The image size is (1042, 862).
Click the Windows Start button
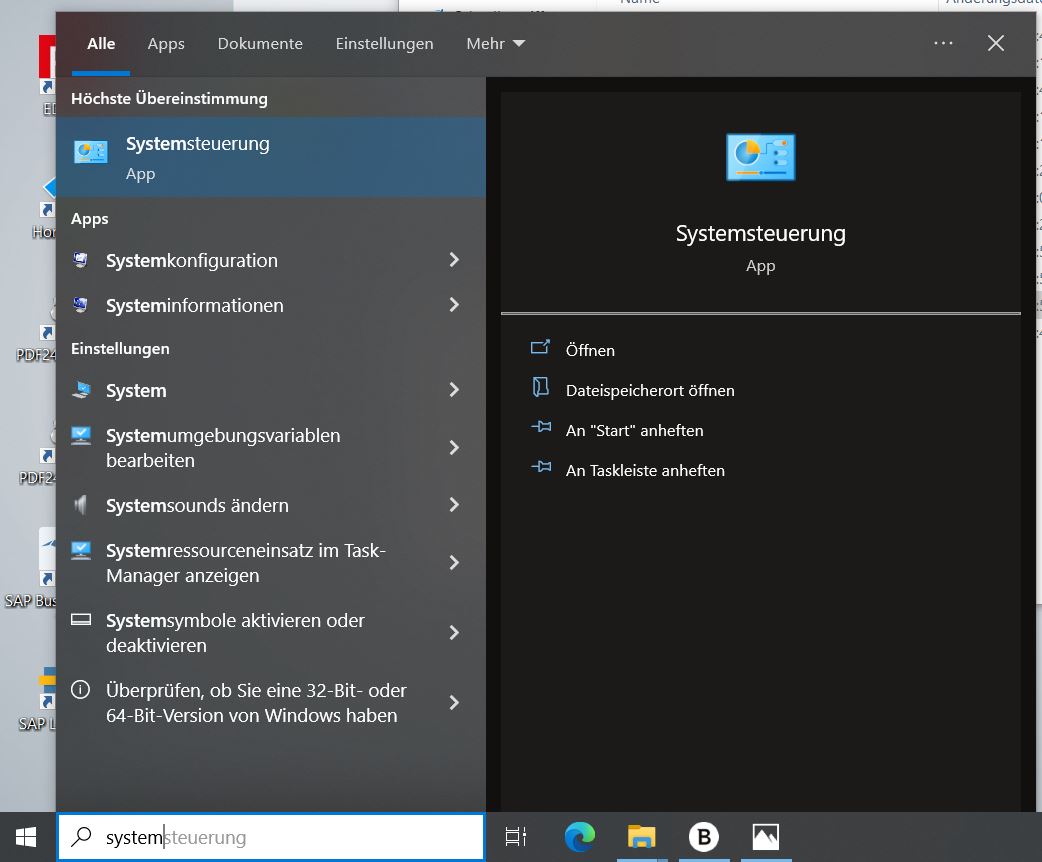tap(27, 837)
